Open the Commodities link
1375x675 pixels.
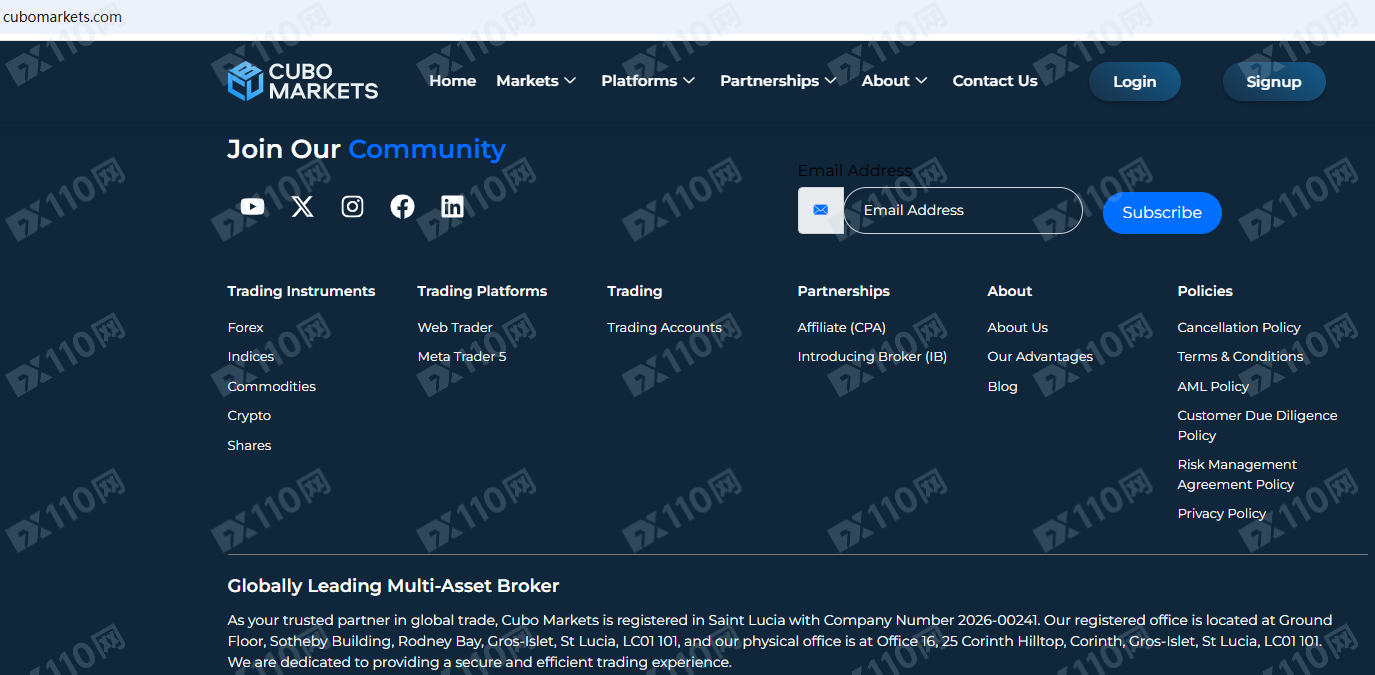click(x=272, y=386)
